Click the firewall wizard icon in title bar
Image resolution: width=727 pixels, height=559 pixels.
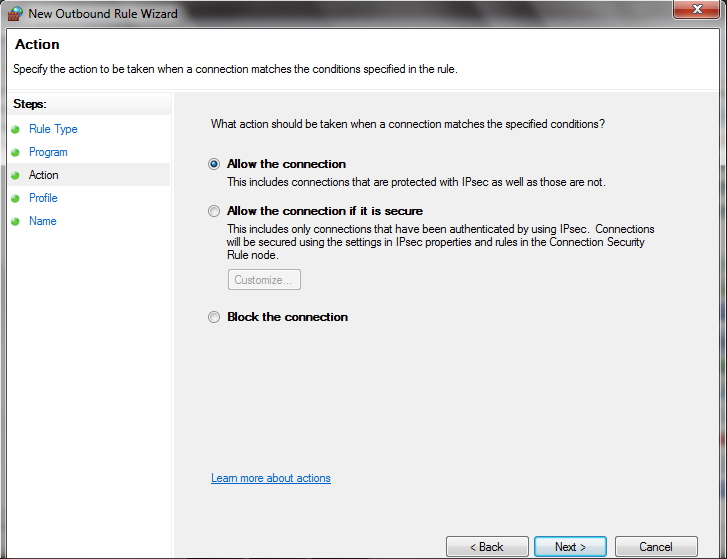click(x=15, y=14)
